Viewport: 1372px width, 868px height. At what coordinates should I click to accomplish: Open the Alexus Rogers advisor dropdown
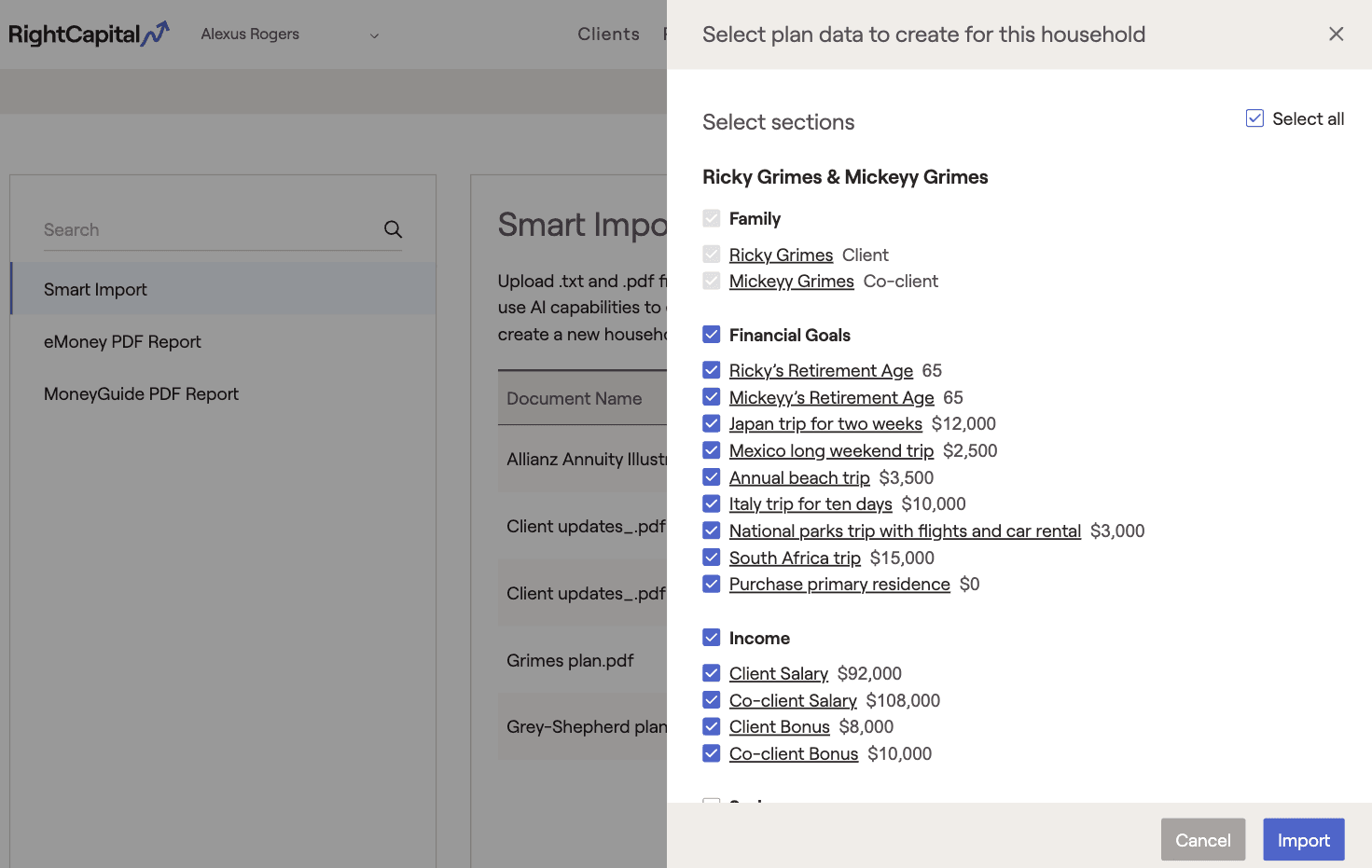click(290, 34)
